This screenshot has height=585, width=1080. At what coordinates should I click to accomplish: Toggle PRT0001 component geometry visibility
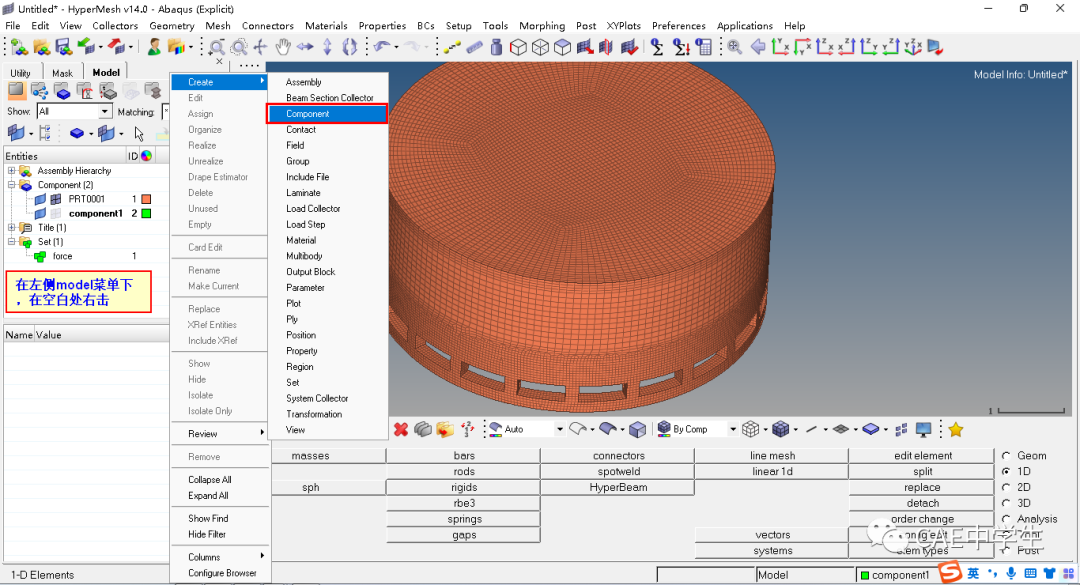[x=40, y=199]
